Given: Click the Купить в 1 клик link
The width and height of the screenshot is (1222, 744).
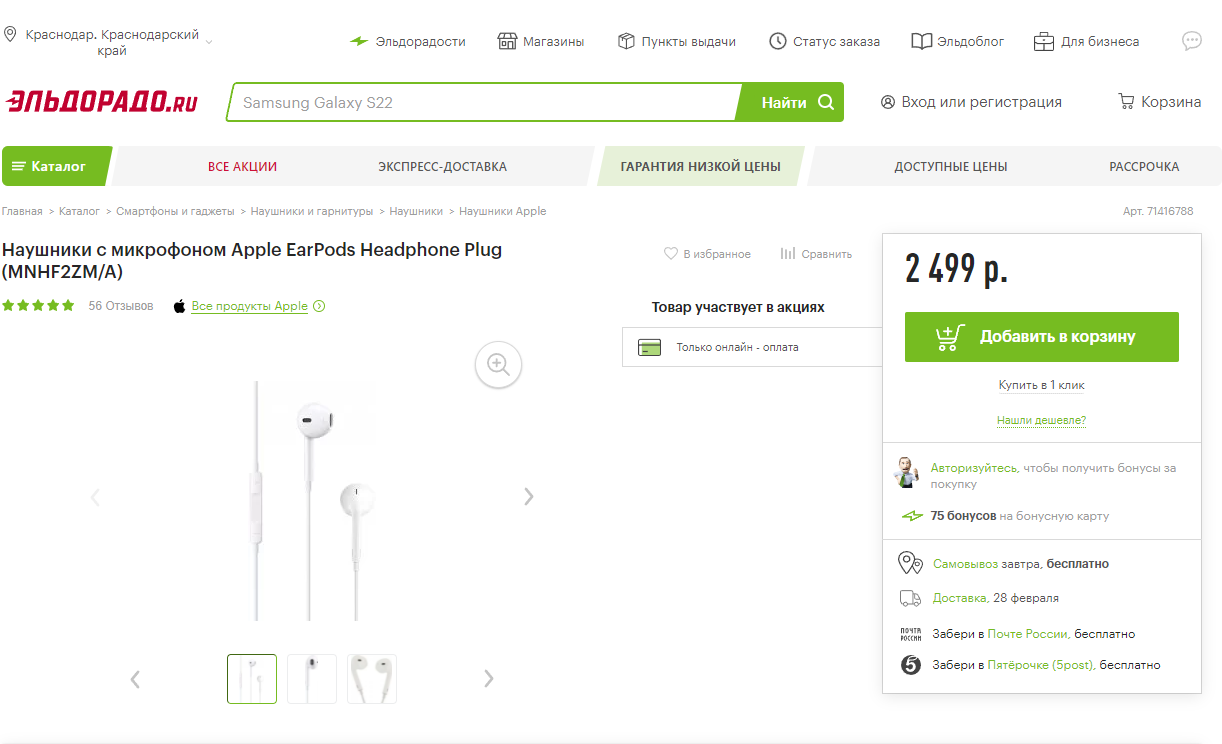Looking at the screenshot, I should click(x=1041, y=385).
